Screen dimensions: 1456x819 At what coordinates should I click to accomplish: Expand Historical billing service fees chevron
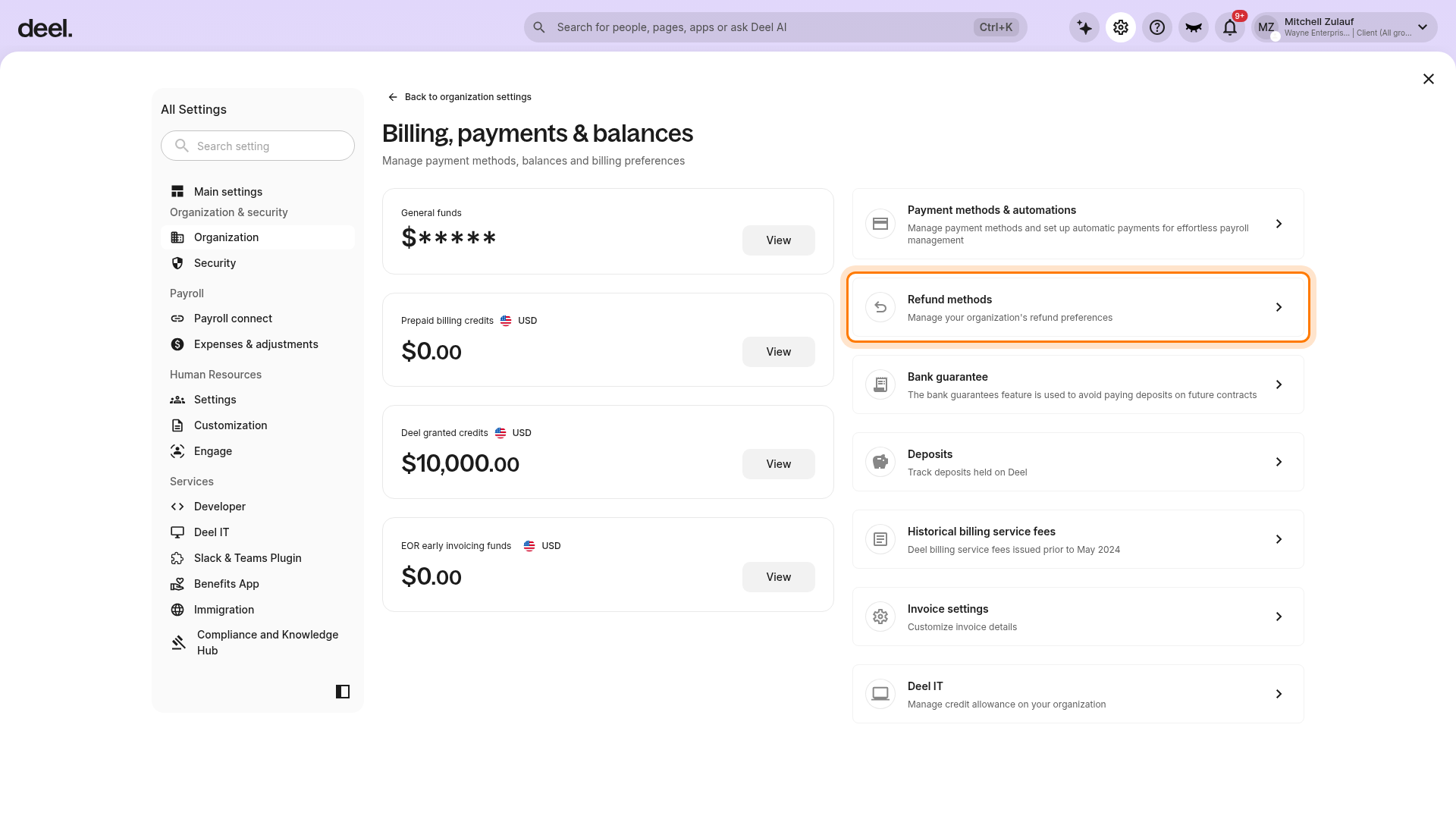1279,539
